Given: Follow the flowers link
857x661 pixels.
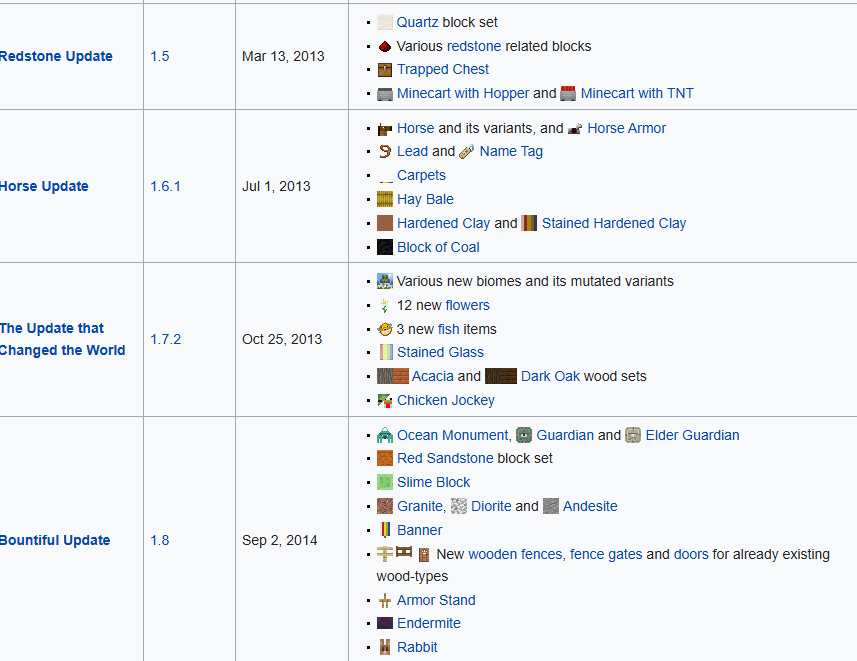Looking at the screenshot, I should point(467,306).
